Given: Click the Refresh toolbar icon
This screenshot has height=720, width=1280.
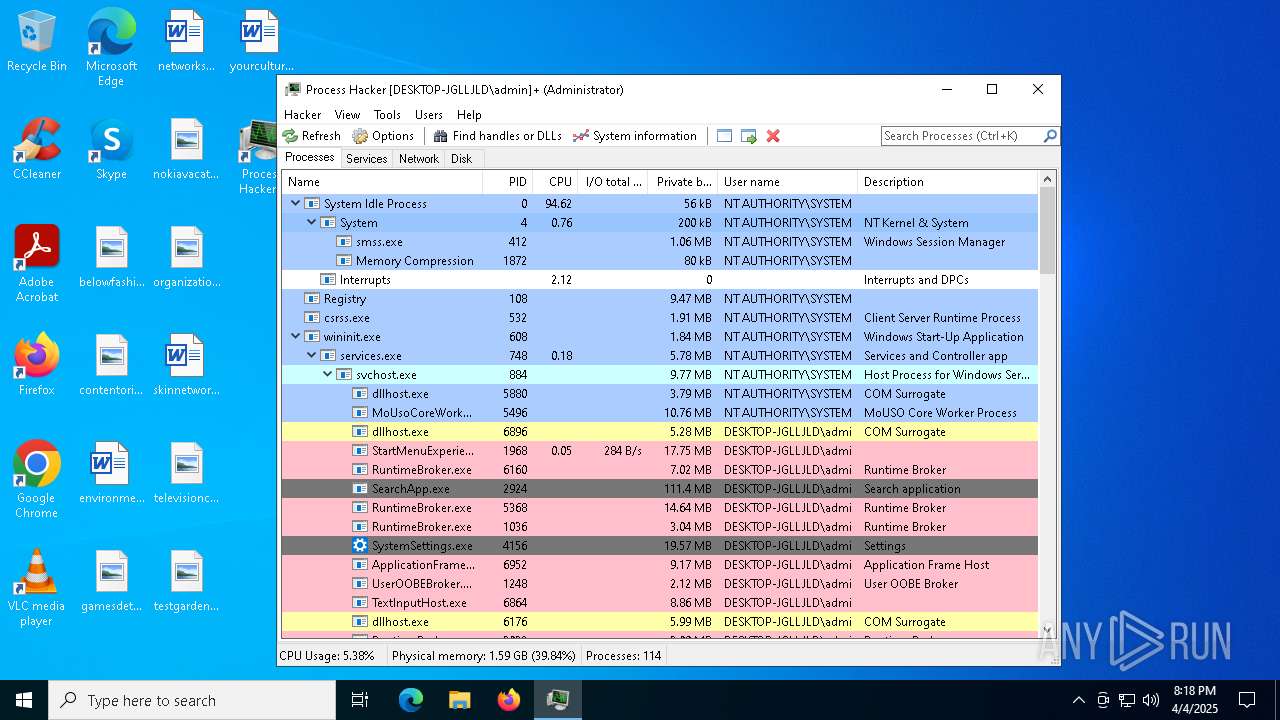Looking at the screenshot, I should point(290,136).
